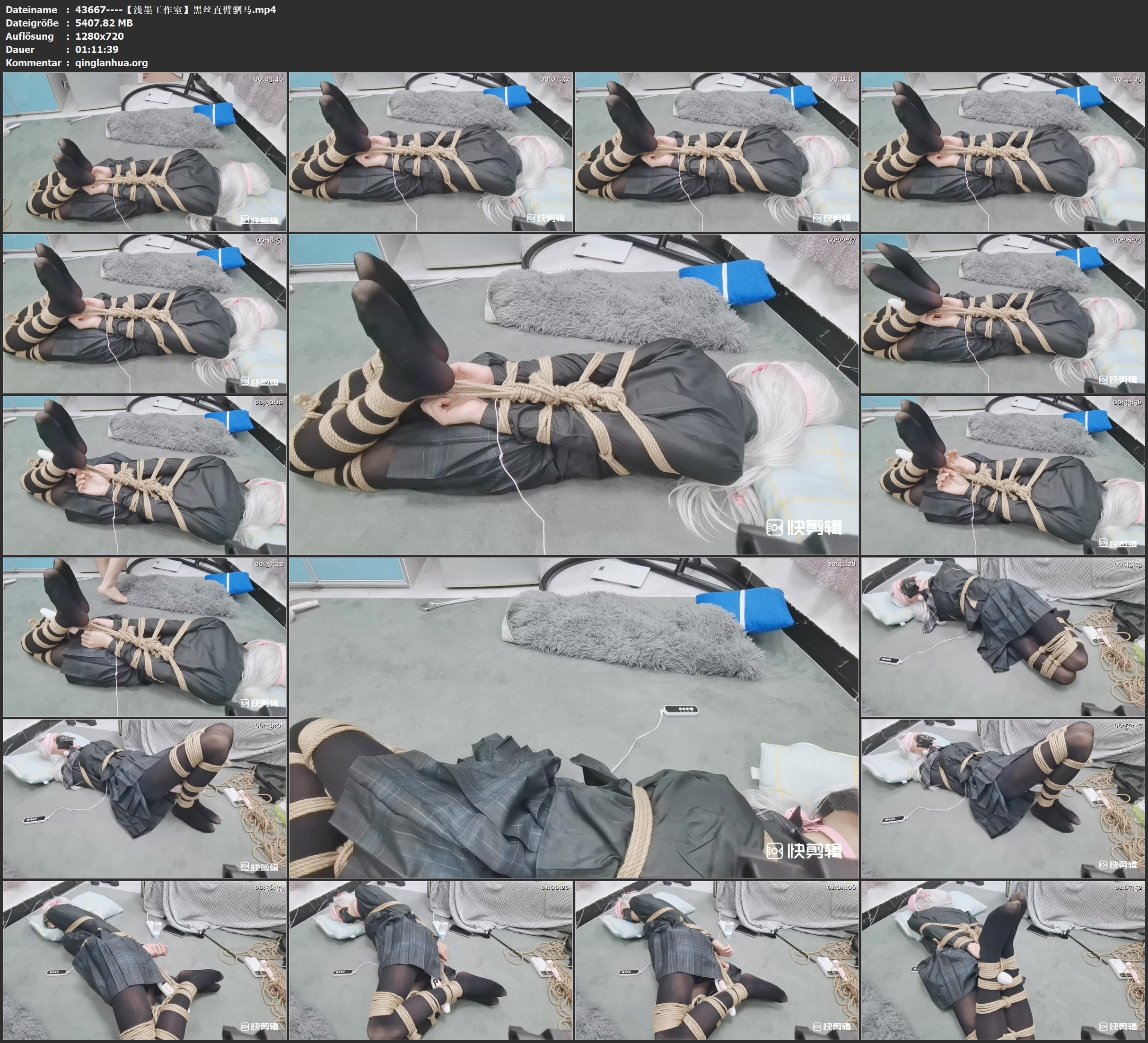
Task: Select the frame at 00:30:10
Action: pos(145,475)
